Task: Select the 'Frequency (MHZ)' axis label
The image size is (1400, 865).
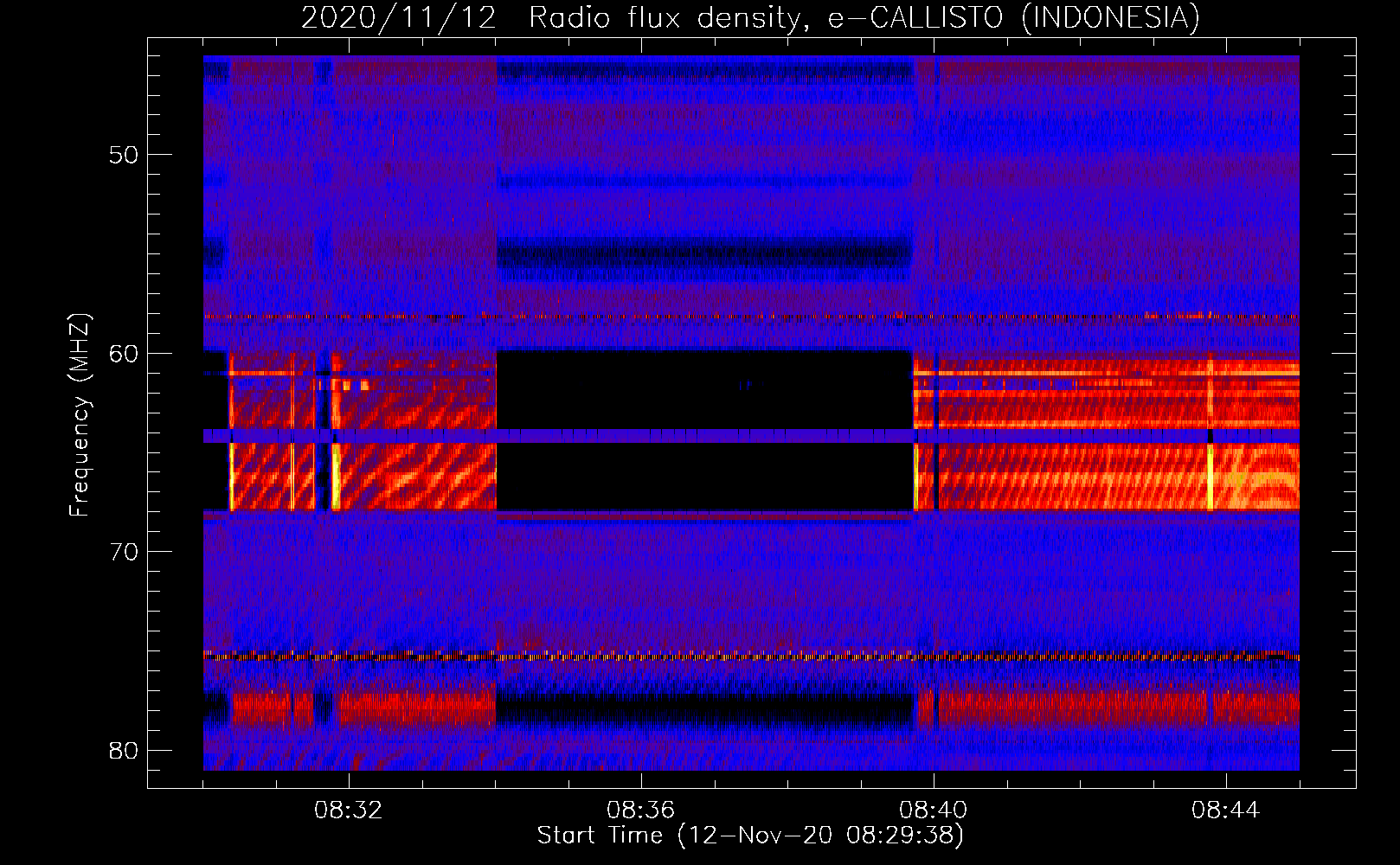Action: 80,415
